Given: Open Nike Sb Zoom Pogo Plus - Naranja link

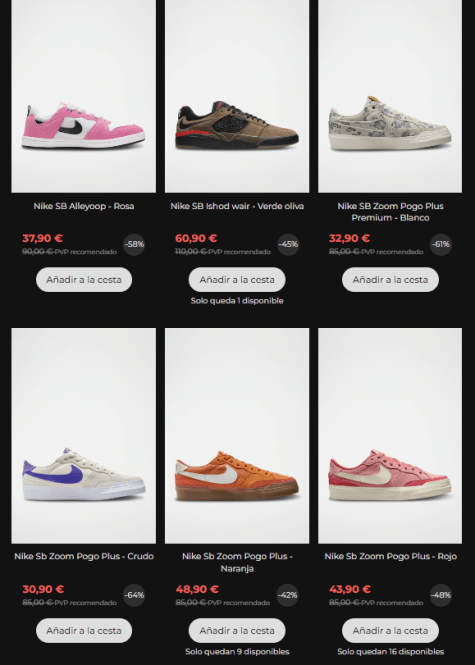Looking at the screenshot, I should (x=237, y=562).
